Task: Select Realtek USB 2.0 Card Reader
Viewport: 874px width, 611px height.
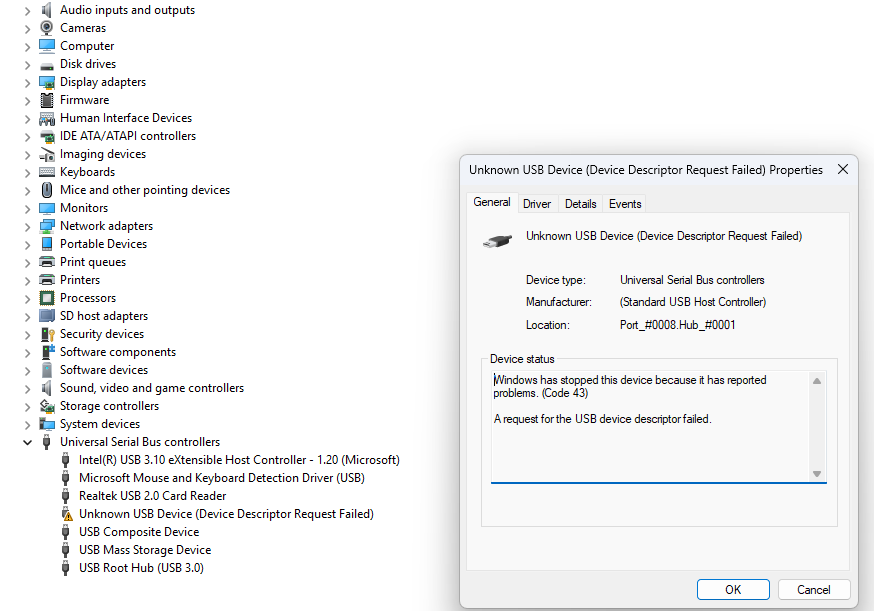Action: (153, 496)
